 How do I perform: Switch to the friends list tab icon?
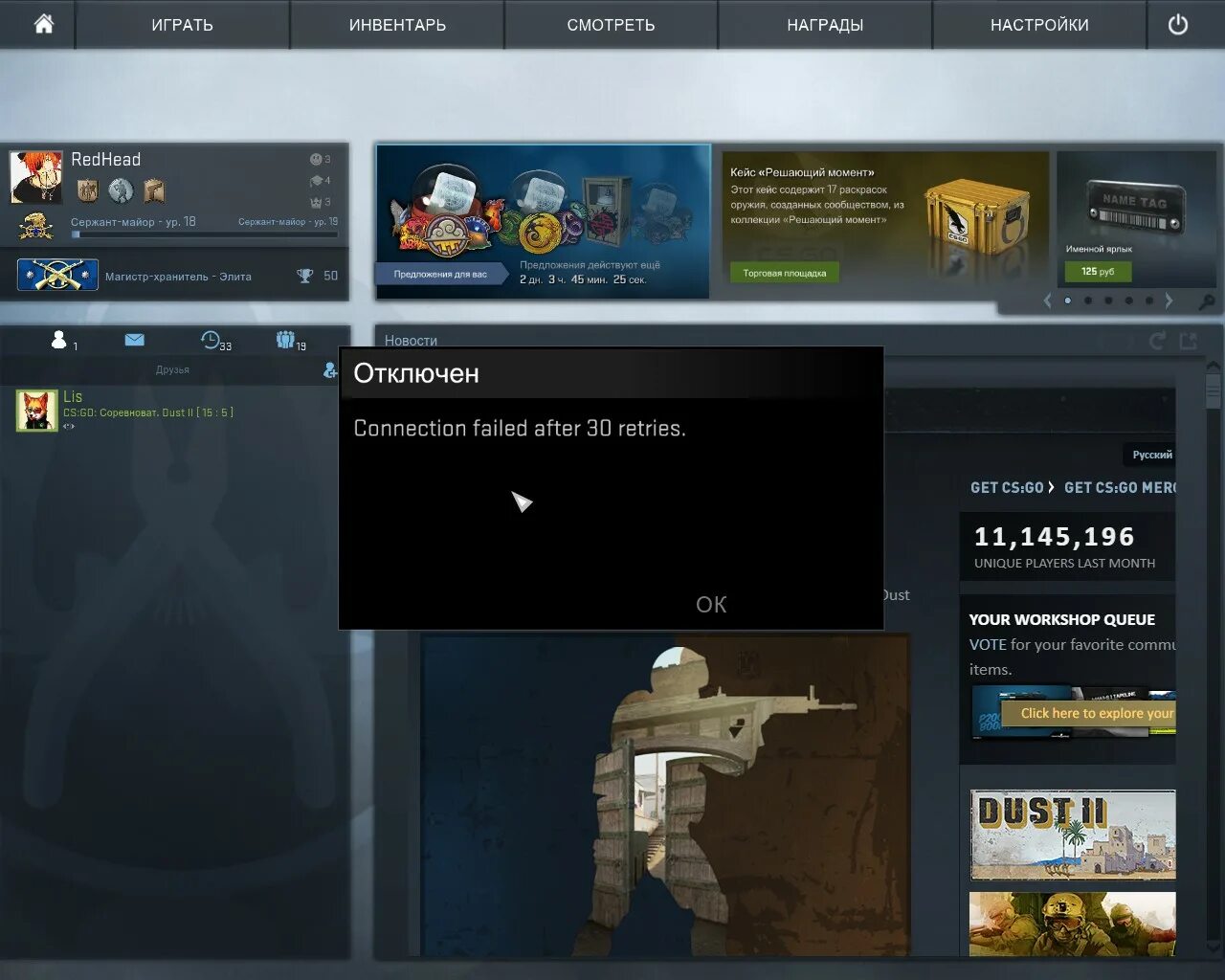[x=59, y=340]
